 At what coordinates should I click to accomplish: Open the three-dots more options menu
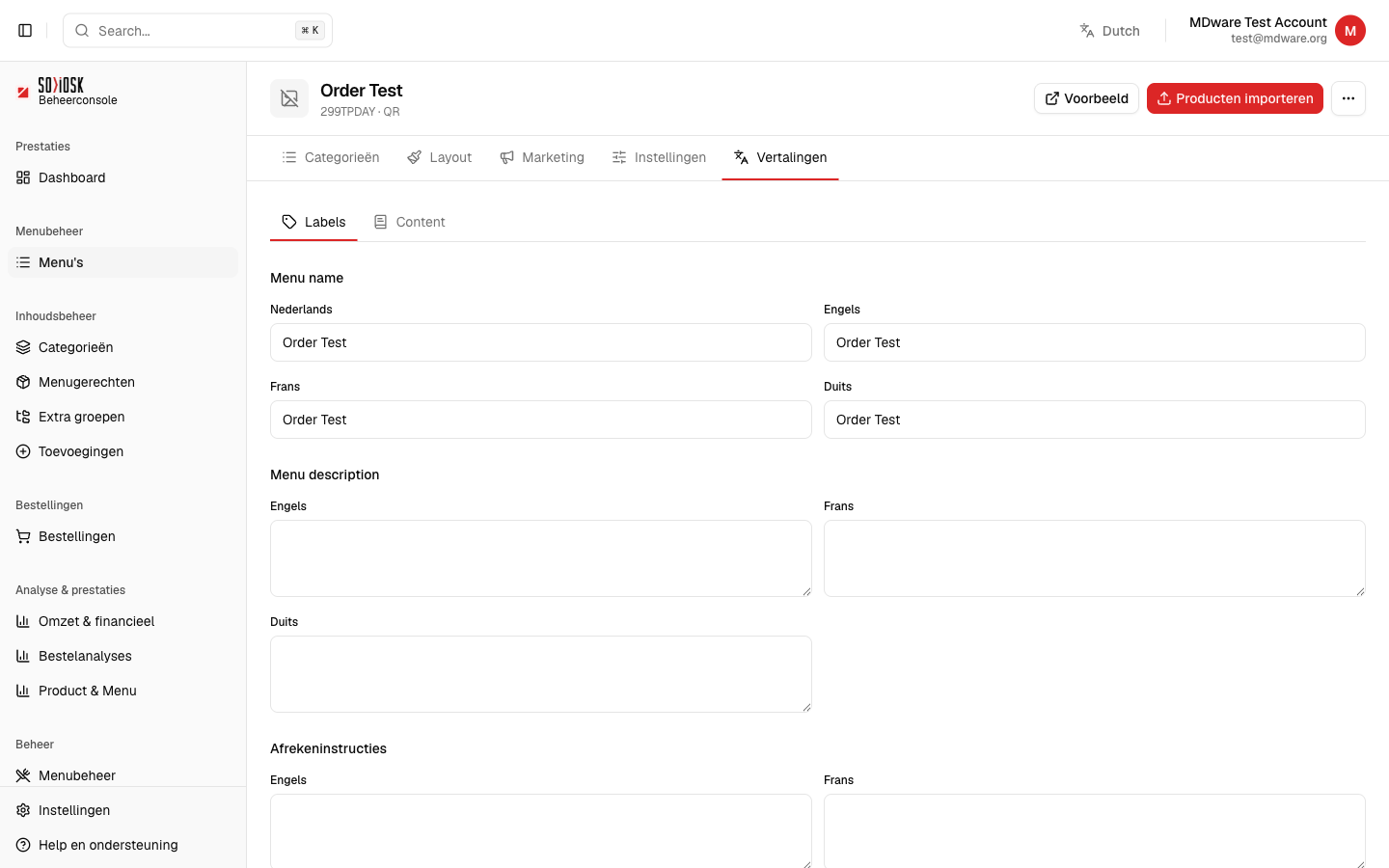click(x=1348, y=98)
